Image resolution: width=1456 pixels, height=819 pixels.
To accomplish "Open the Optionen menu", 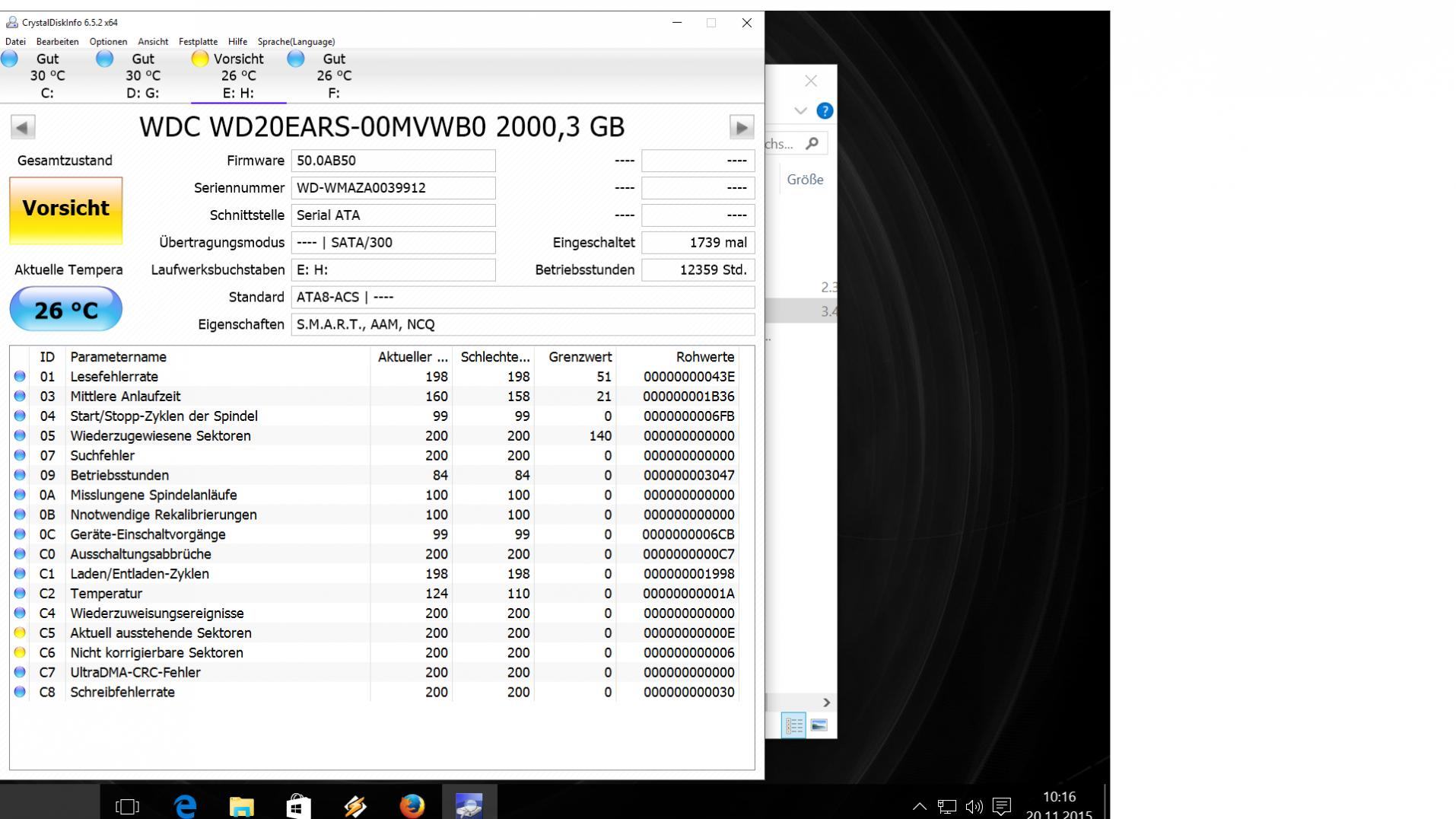I will pyautogui.click(x=108, y=42).
